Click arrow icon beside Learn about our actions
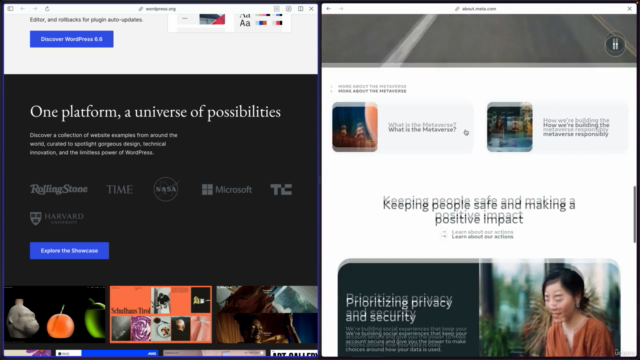Image resolution: width=640 pixels, height=360 pixels. (444, 236)
